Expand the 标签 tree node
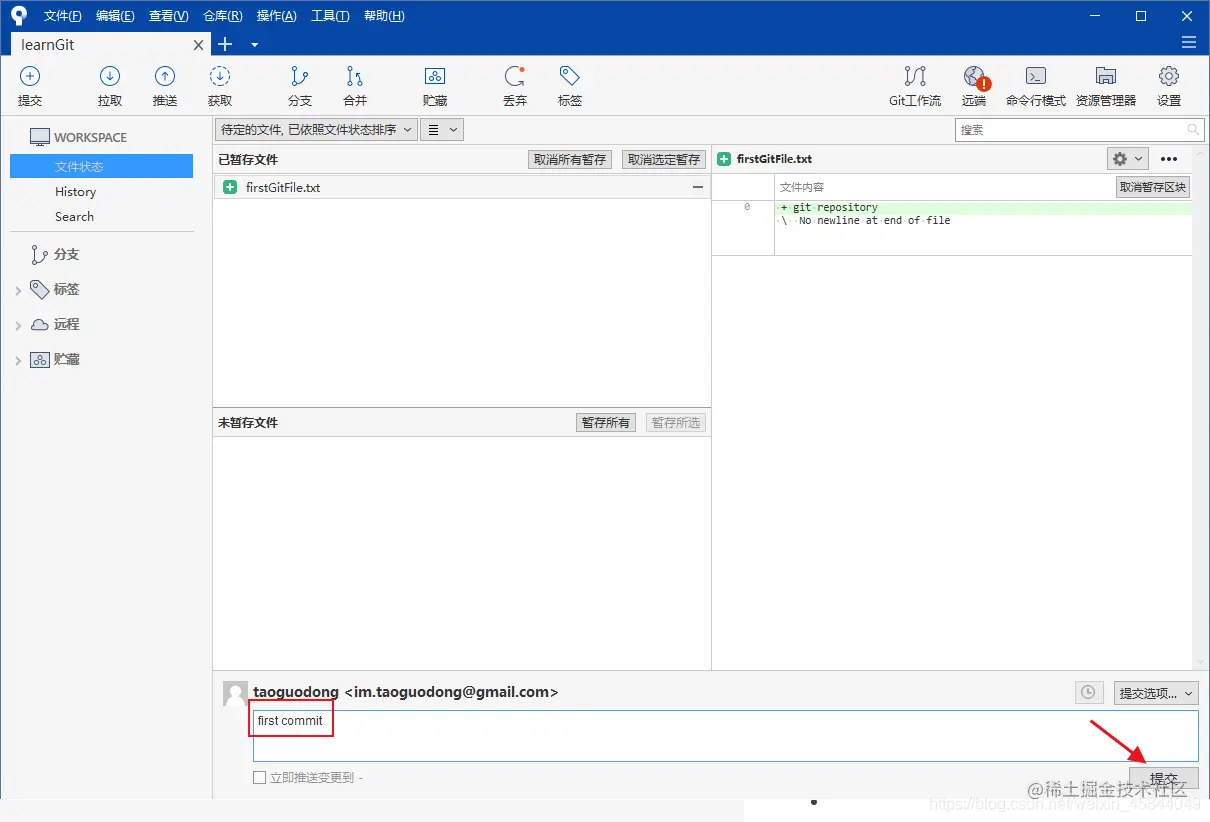 [18, 290]
